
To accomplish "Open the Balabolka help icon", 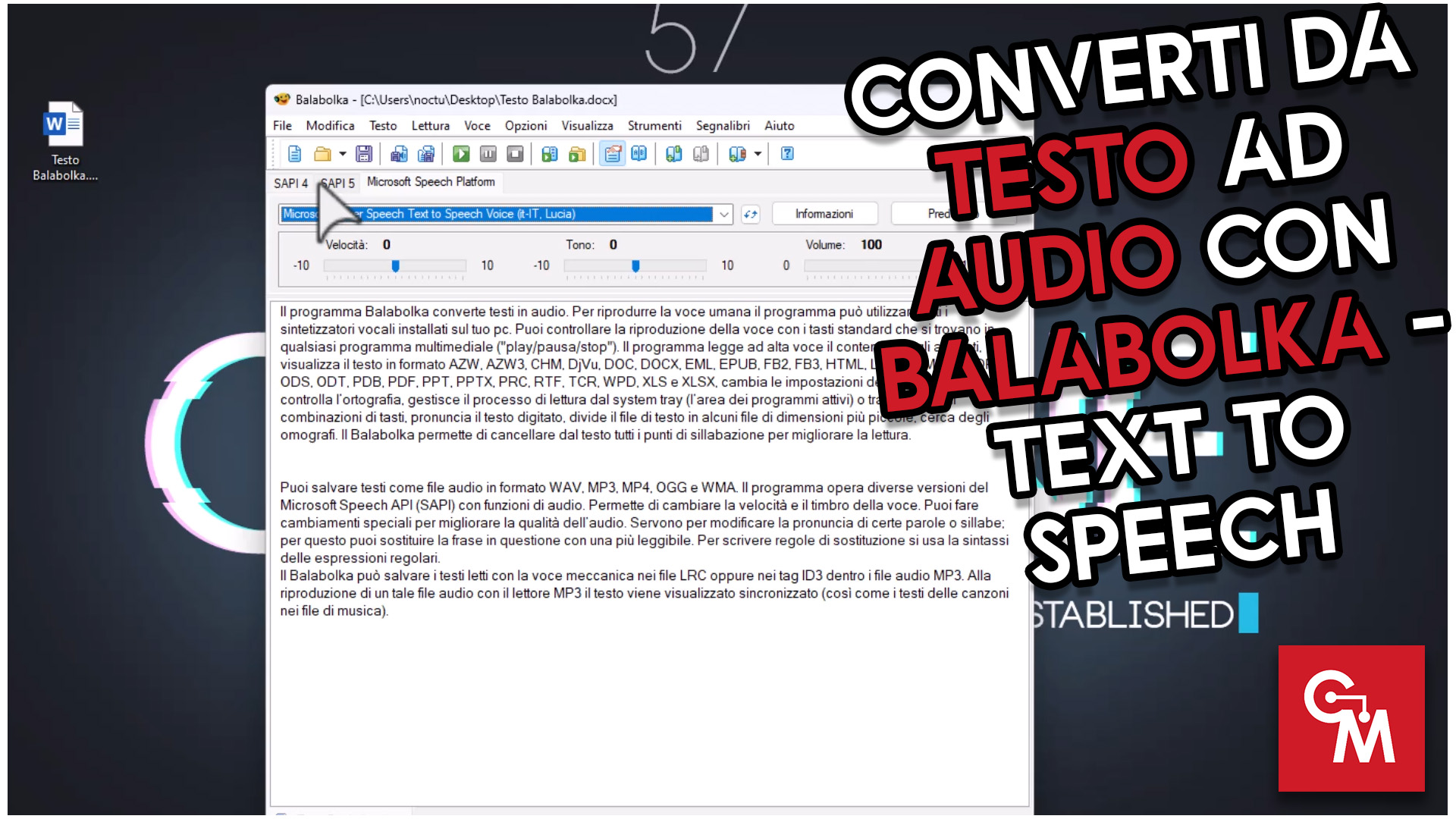I will pyautogui.click(x=787, y=154).
